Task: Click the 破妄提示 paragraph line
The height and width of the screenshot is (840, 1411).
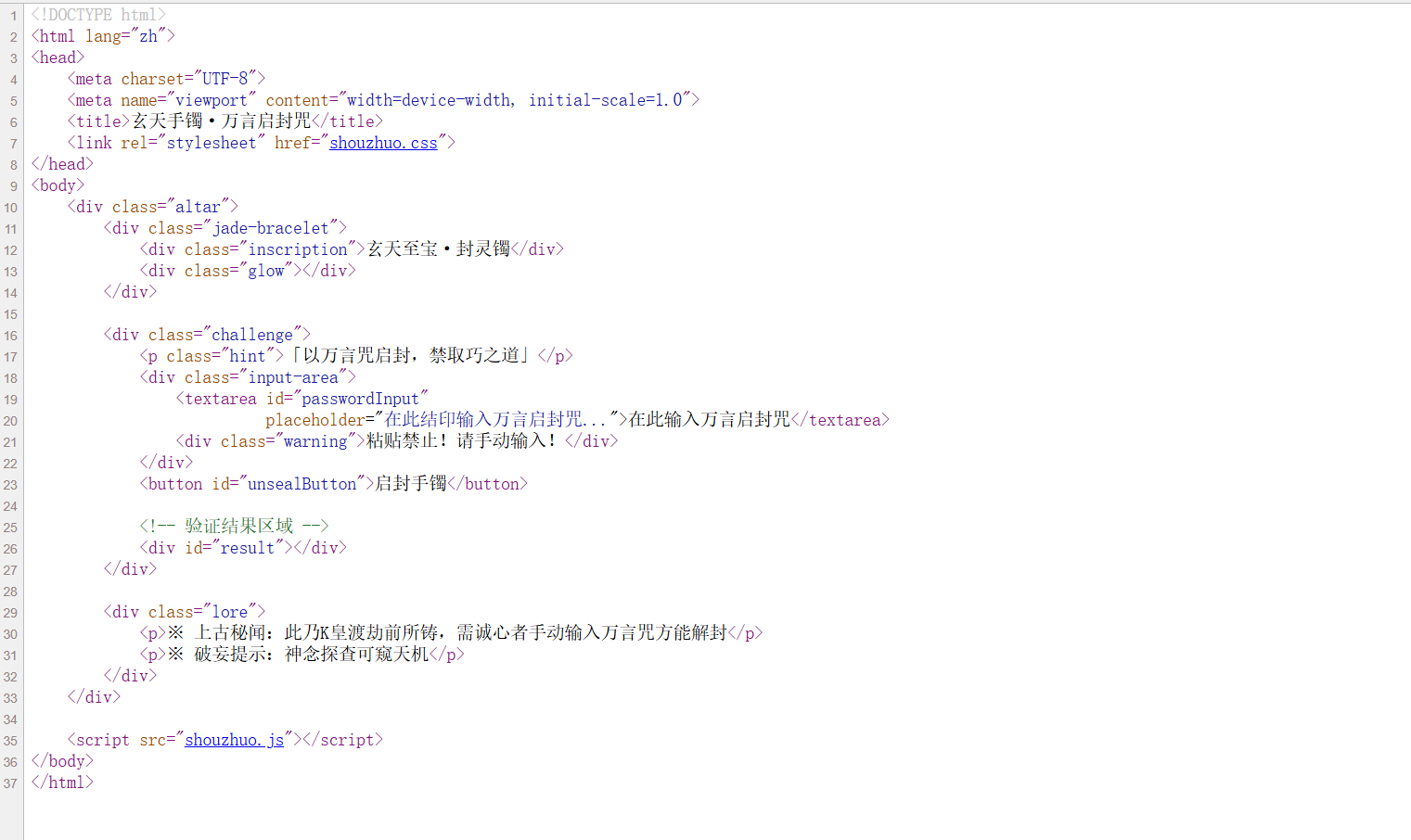Action: pos(301,655)
